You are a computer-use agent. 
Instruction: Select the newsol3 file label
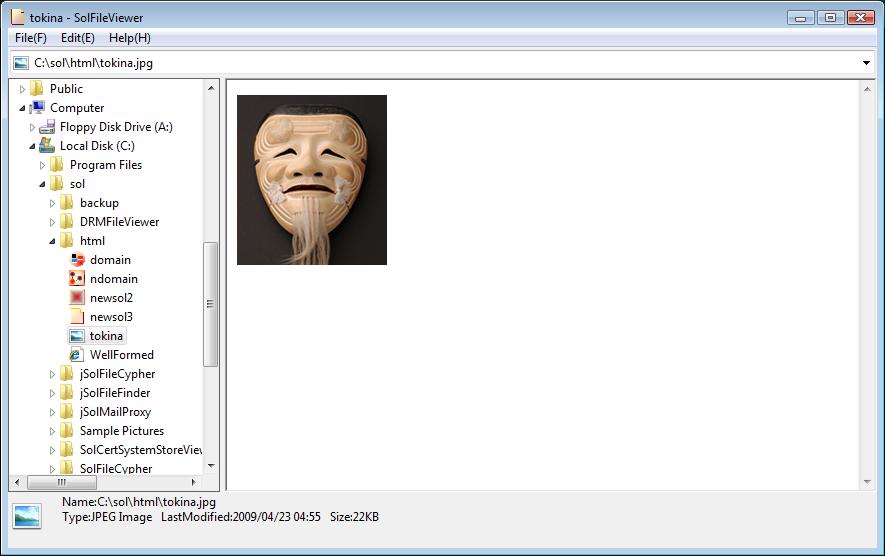[111, 317]
